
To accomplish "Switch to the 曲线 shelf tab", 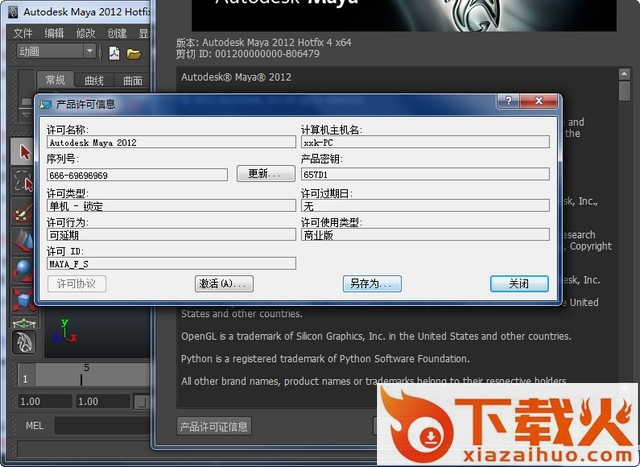I will click(x=94, y=80).
